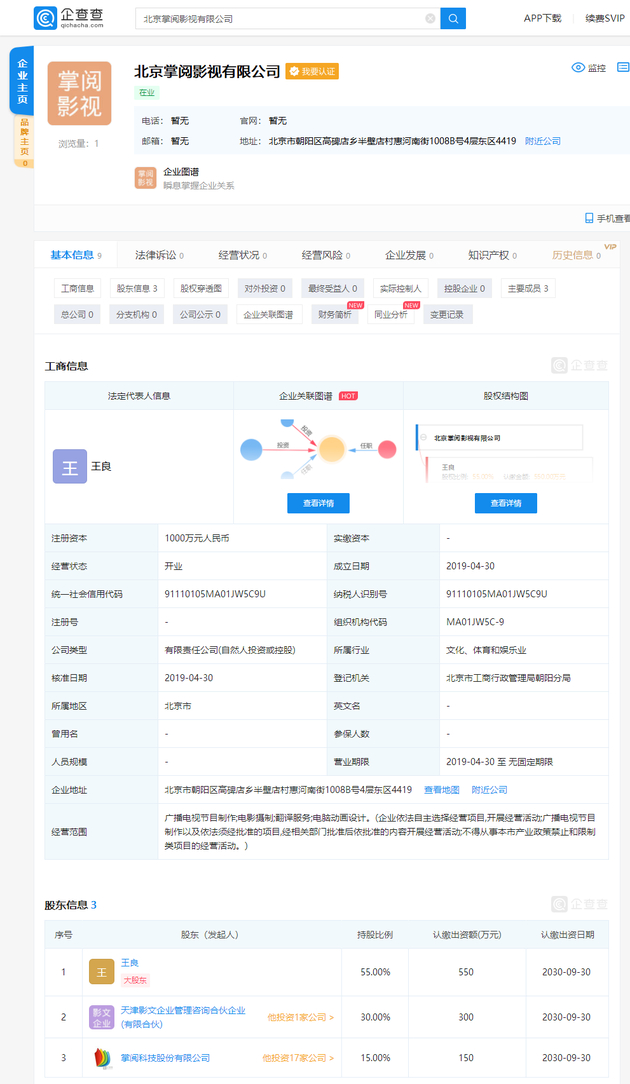The height and width of the screenshot is (1084, 630).
Task: Expand 他投资1家公司 link
Action: click(300, 1017)
